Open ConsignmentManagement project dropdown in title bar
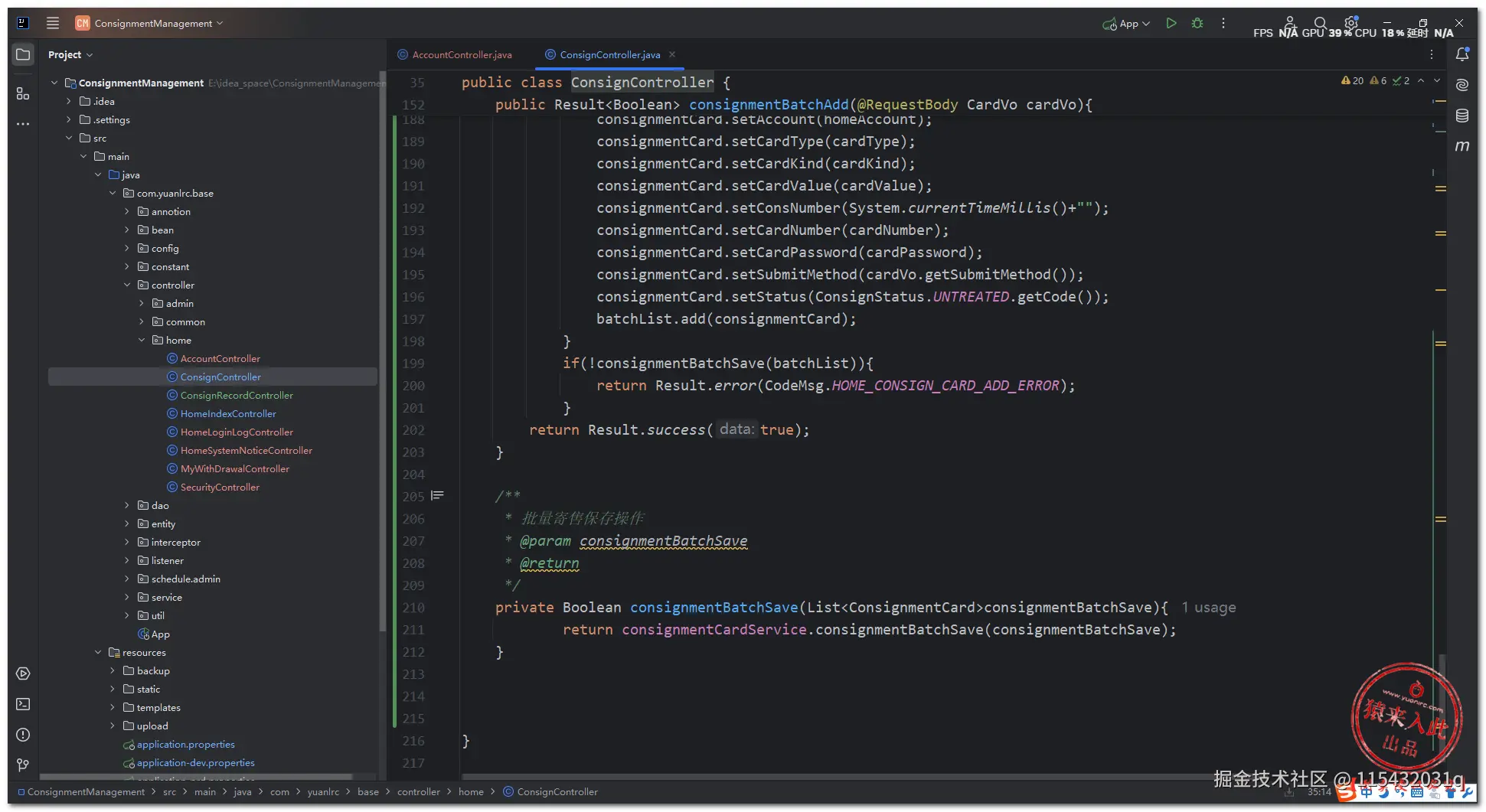Screen dimensions: 1486x812 (x=149, y=23)
